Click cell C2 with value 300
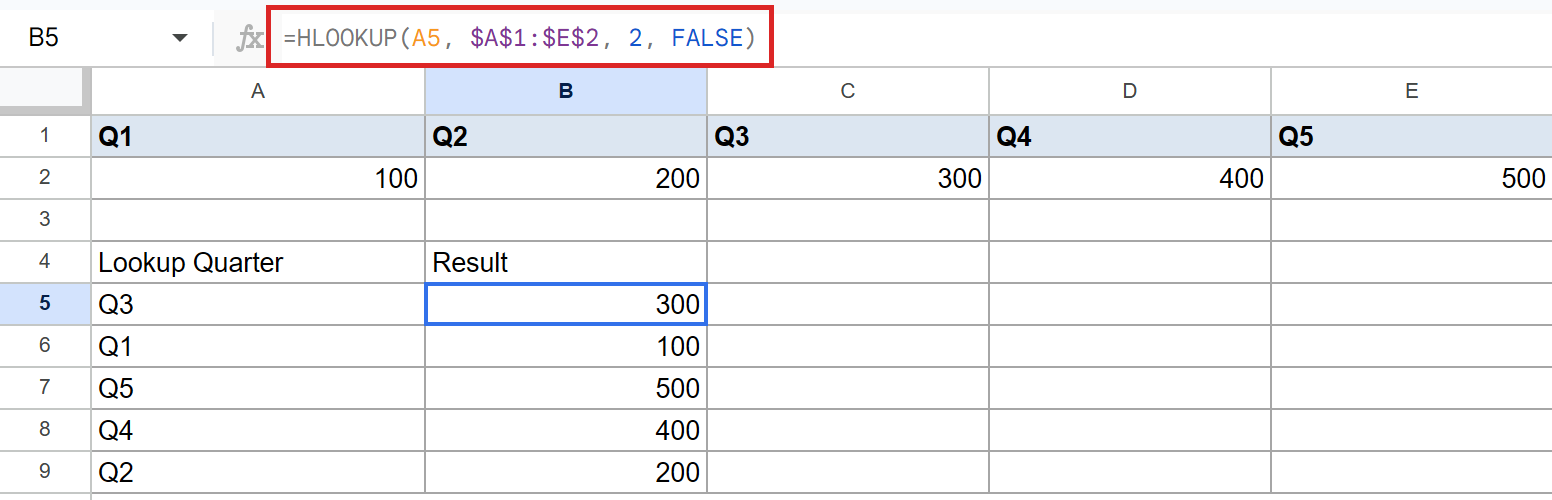 click(848, 178)
